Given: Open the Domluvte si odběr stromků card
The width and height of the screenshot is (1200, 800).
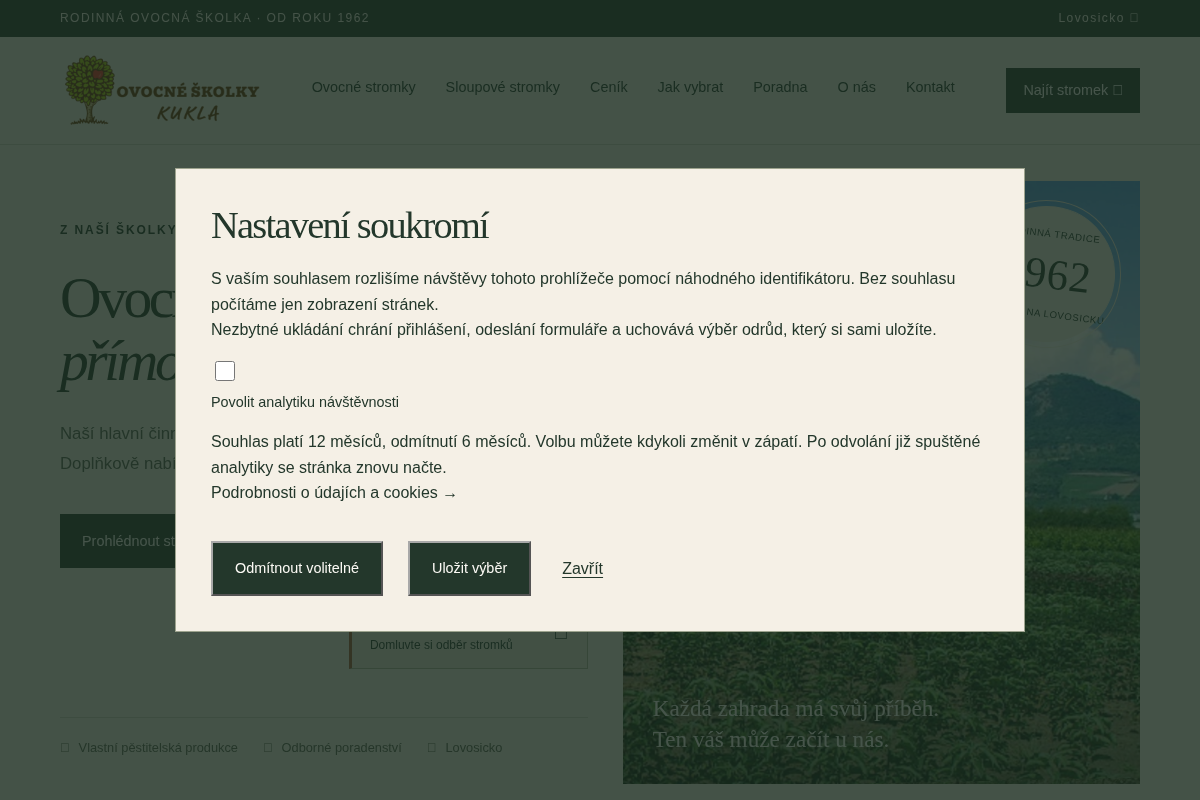Looking at the screenshot, I should click(469, 648).
